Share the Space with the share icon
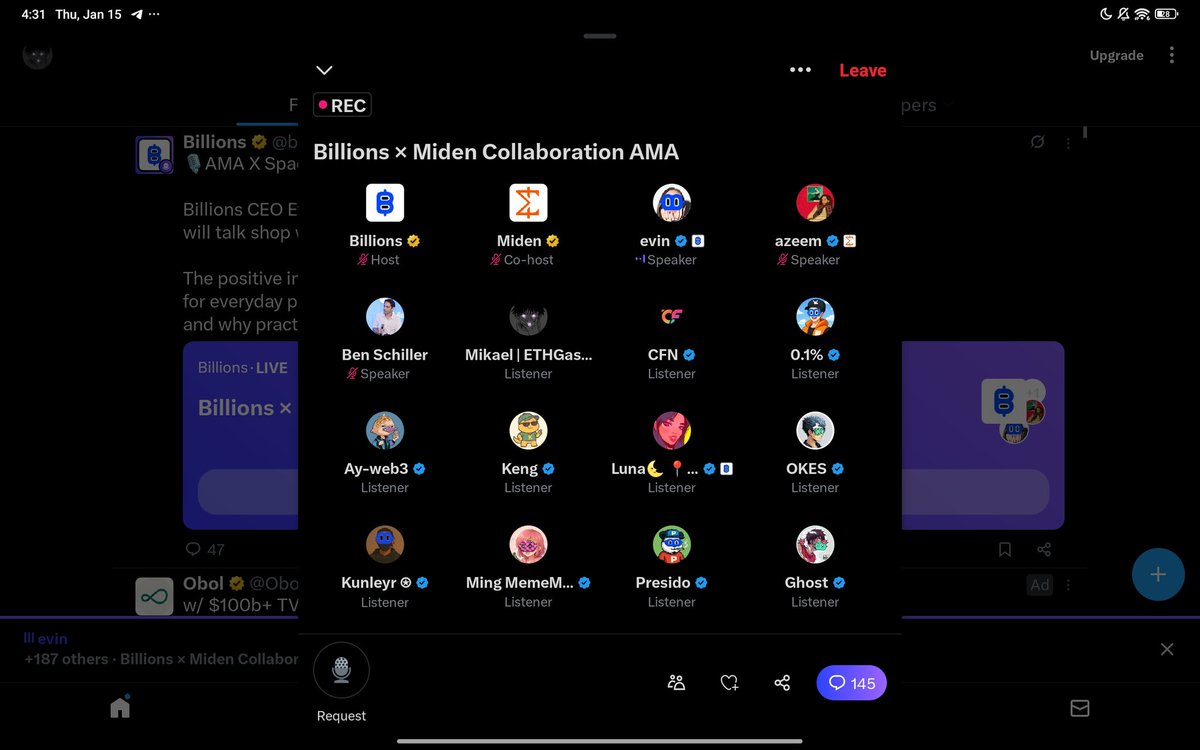 pyautogui.click(x=782, y=683)
